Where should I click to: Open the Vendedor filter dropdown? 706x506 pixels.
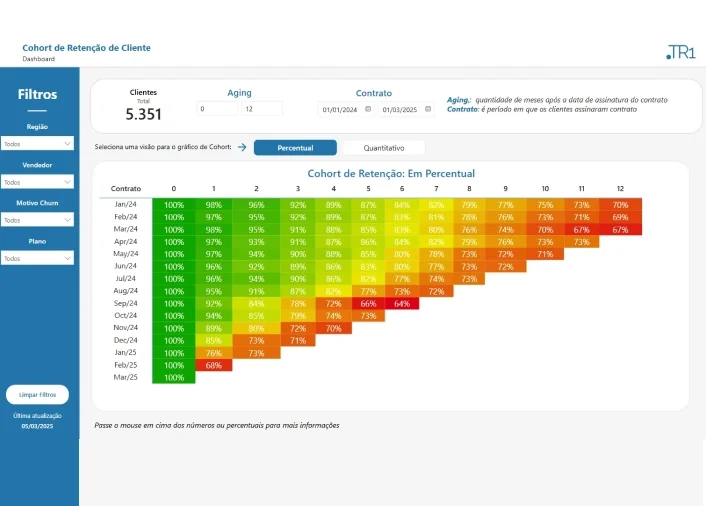tap(37, 182)
